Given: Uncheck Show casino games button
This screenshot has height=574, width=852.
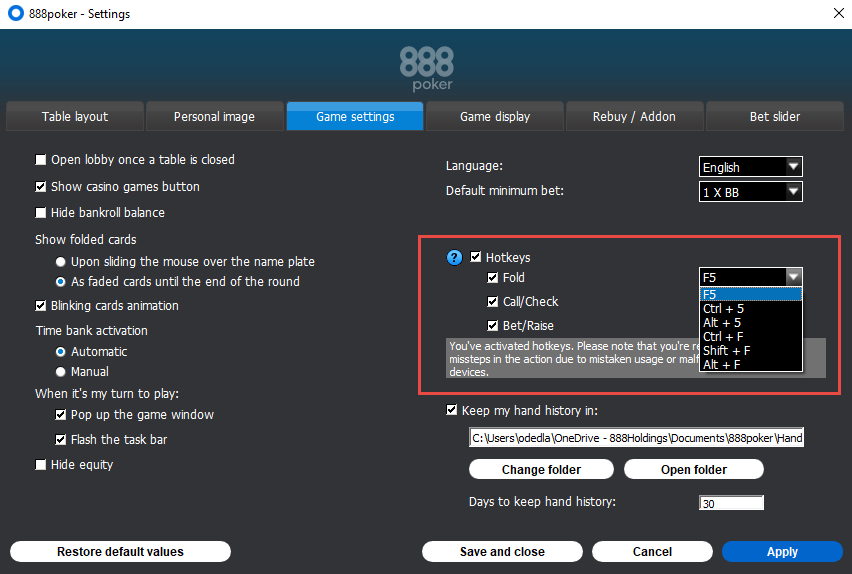Looking at the screenshot, I should pyautogui.click(x=41, y=187).
